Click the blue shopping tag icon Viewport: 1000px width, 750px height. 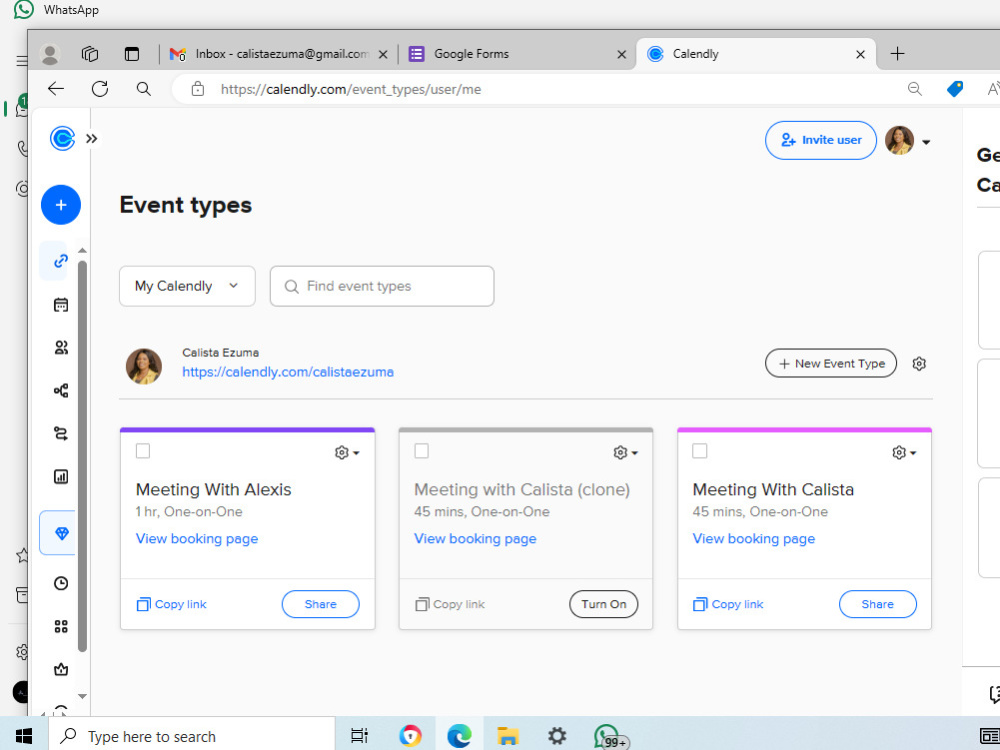(x=955, y=89)
